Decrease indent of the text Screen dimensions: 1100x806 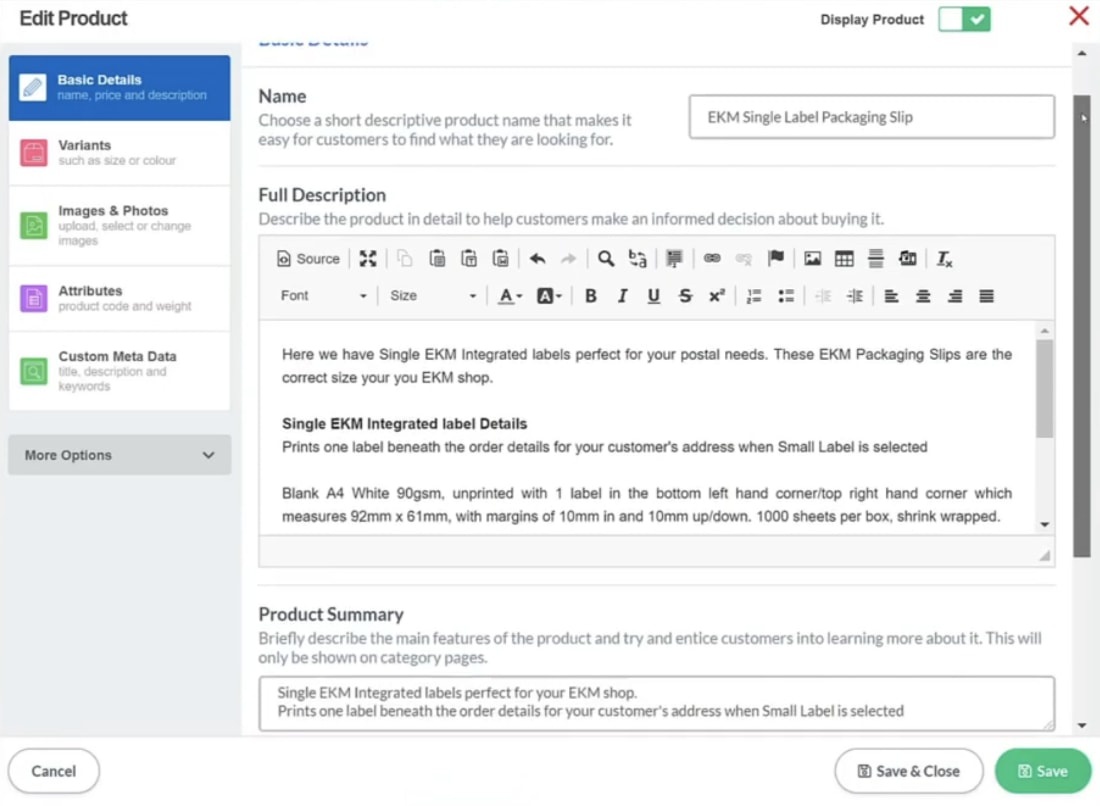(x=823, y=296)
